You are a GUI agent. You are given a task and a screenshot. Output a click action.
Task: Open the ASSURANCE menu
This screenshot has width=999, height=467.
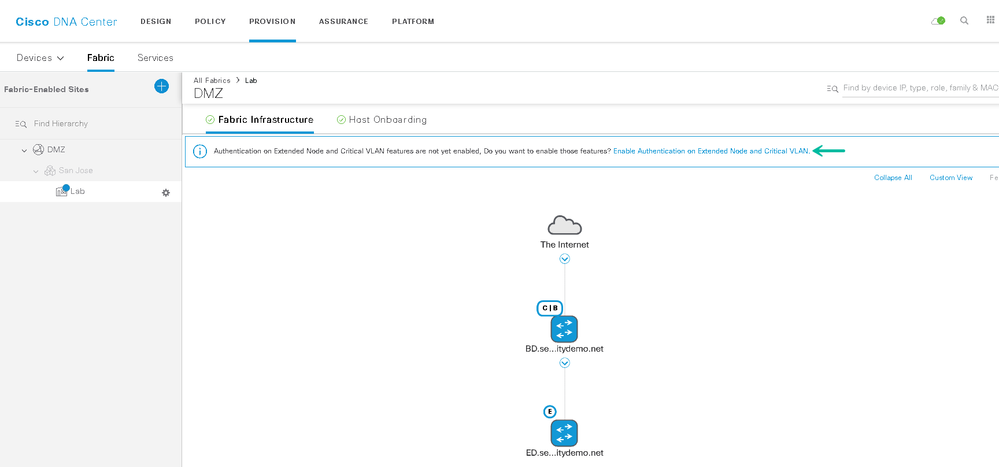pos(343,22)
